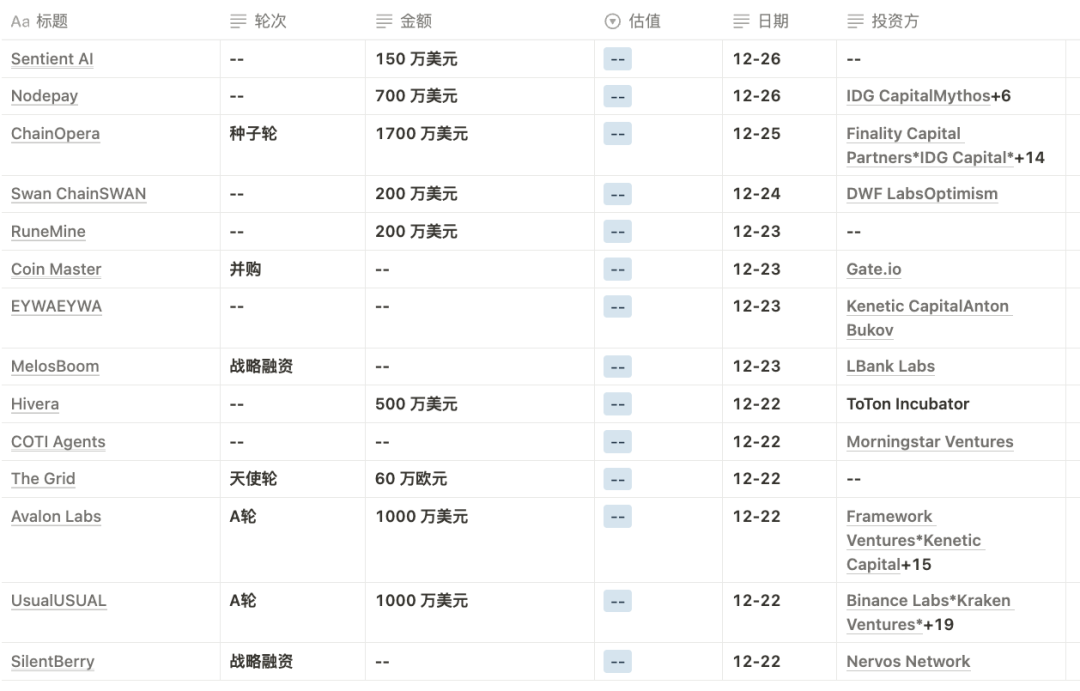
Task: Click the DWF Labs investor link
Action: (884, 194)
